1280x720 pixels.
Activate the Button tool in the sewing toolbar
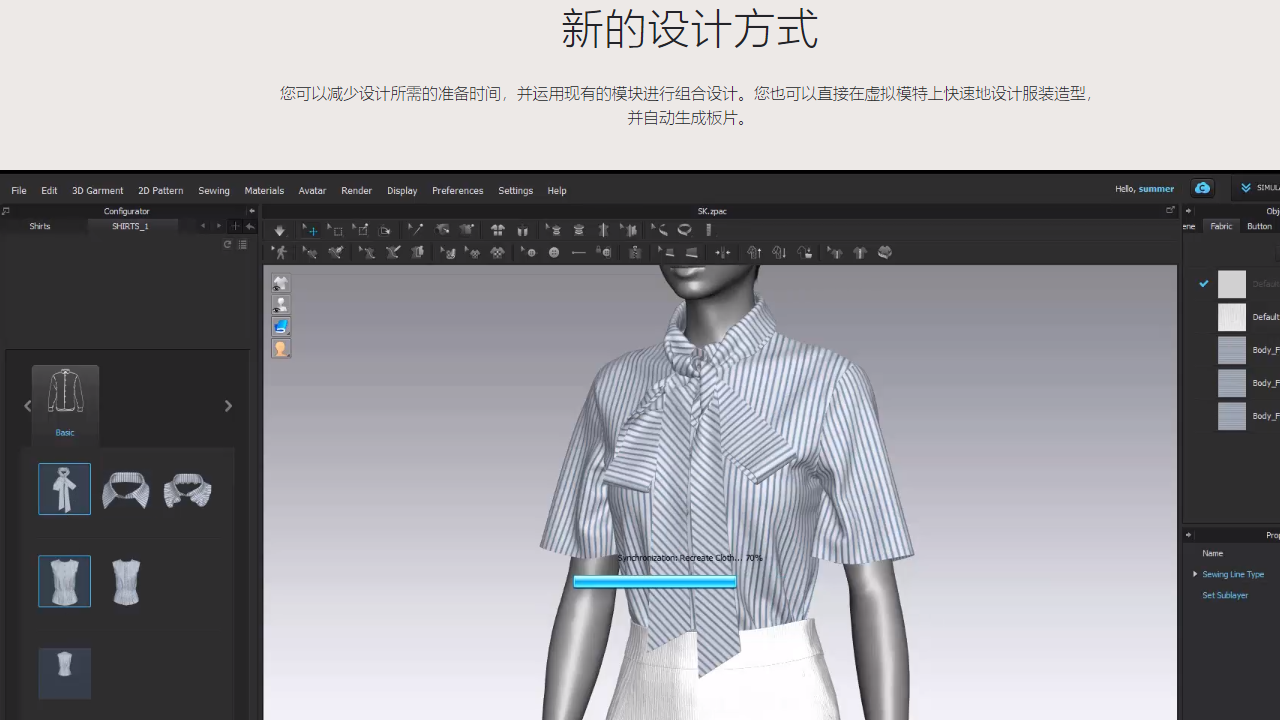[x=553, y=252]
